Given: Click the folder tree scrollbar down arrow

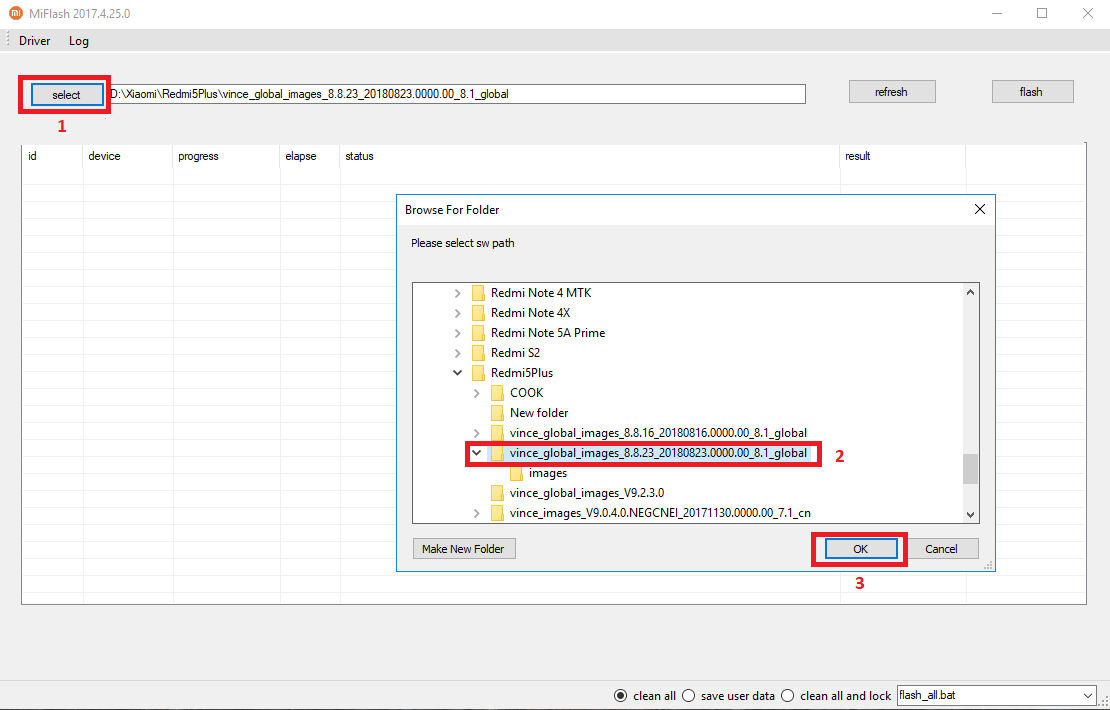Looking at the screenshot, I should pos(970,515).
